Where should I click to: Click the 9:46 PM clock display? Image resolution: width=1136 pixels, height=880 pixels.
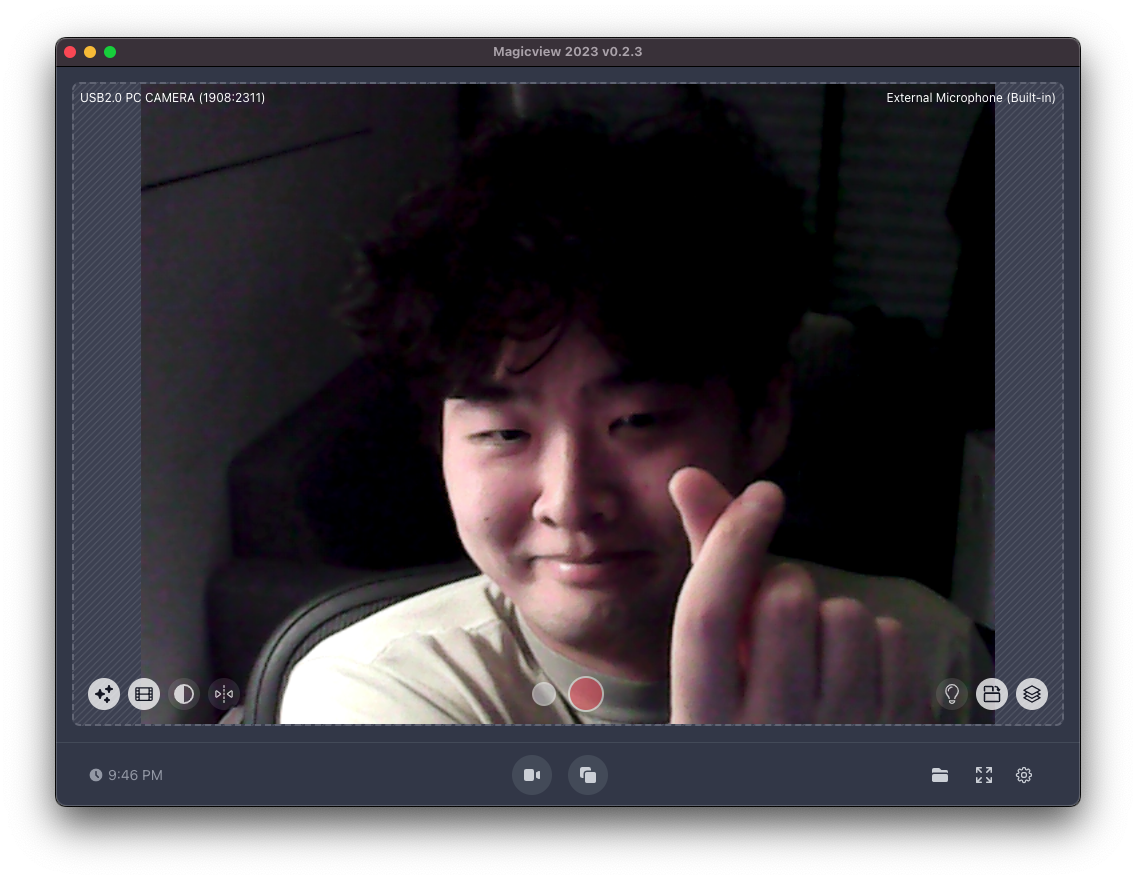click(126, 775)
